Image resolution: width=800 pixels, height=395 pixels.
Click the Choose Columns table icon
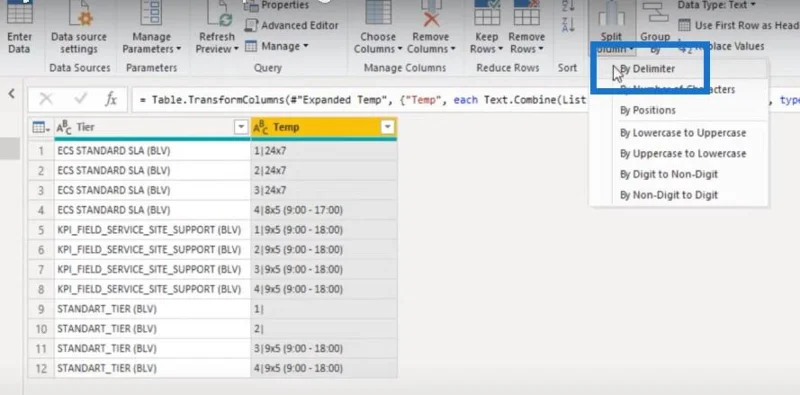[x=378, y=13]
